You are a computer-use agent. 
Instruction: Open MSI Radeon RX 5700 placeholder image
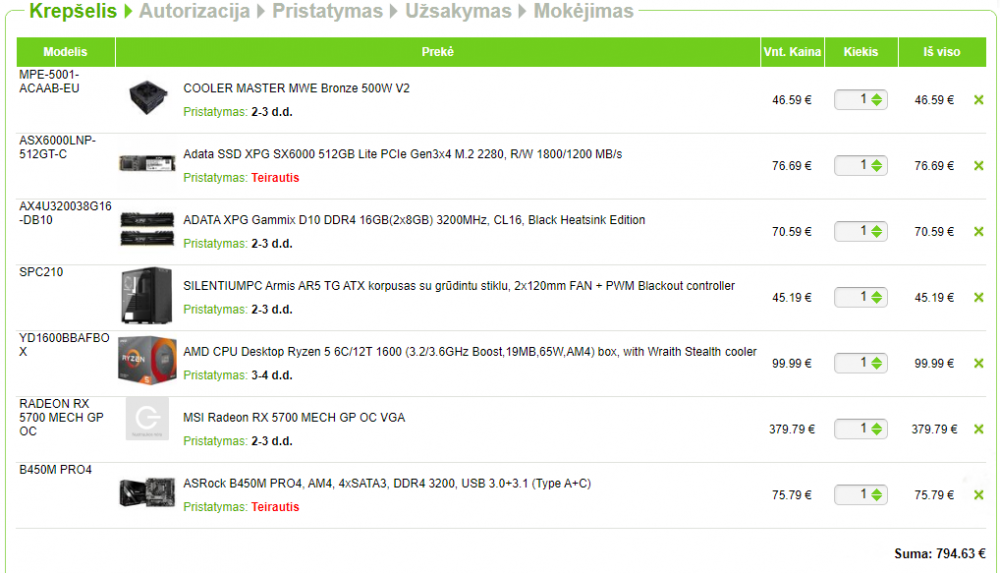click(x=147, y=419)
